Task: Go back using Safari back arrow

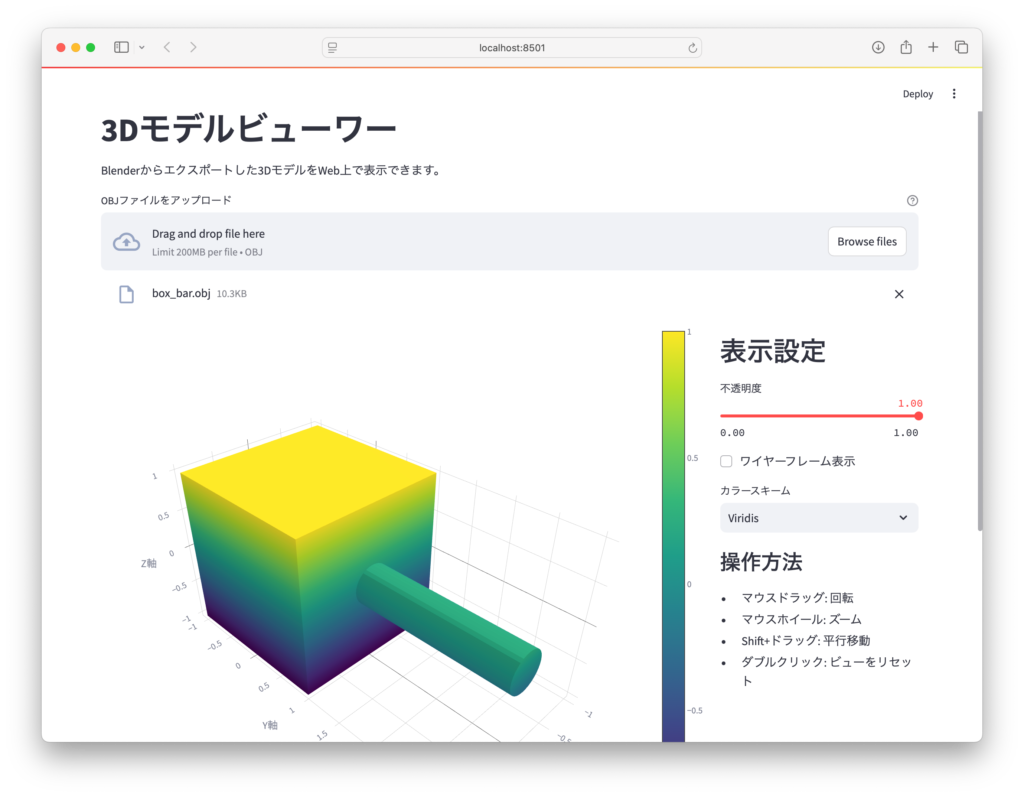Action: coord(167,47)
